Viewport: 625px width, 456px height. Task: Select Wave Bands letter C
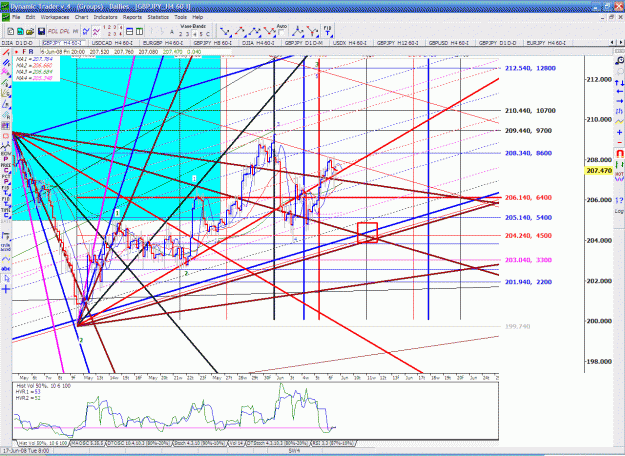[207, 34]
